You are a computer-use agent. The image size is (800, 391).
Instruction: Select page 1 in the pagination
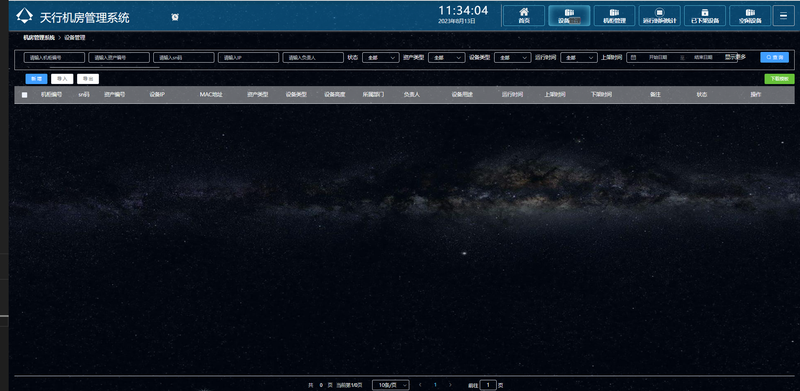(435, 385)
